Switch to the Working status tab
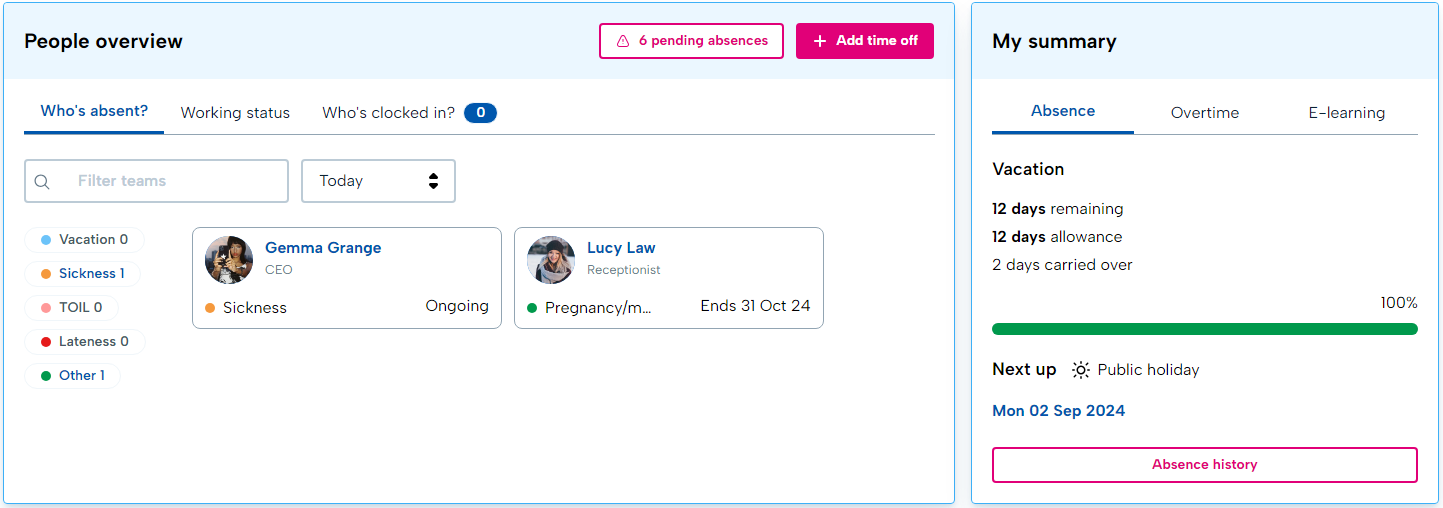Screen dimensions: 1443x508 click(x=235, y=113)
